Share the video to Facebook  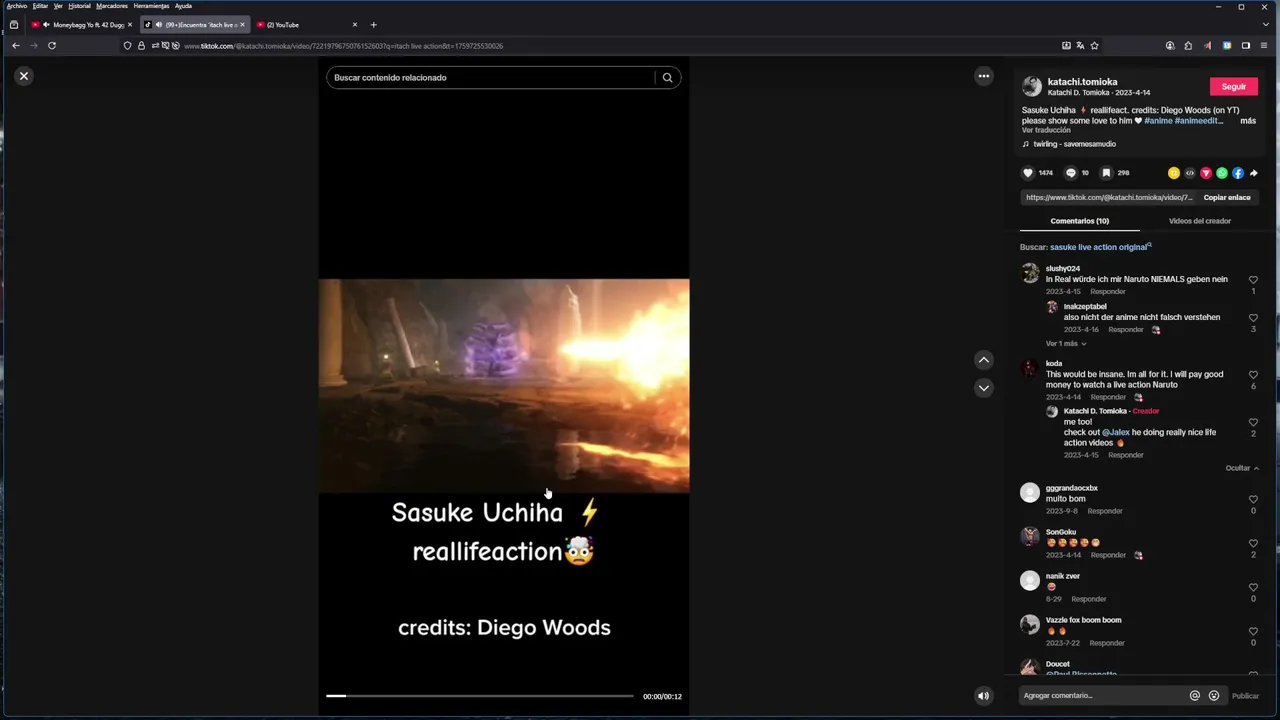(1238, 173)
